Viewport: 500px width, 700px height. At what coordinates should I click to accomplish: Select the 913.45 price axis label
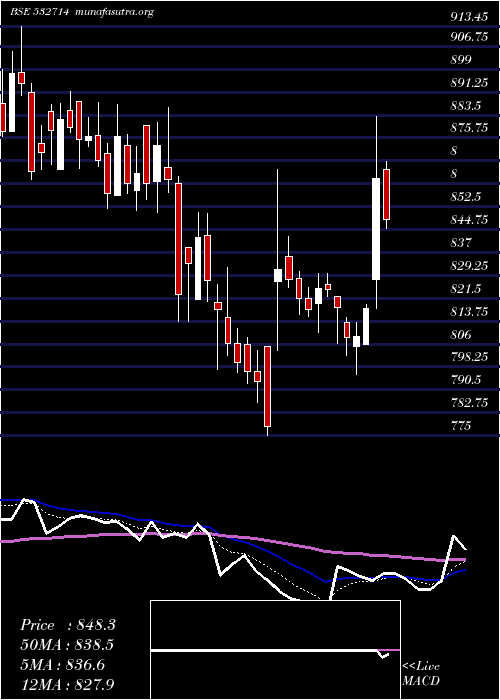[x=468, y=17]
